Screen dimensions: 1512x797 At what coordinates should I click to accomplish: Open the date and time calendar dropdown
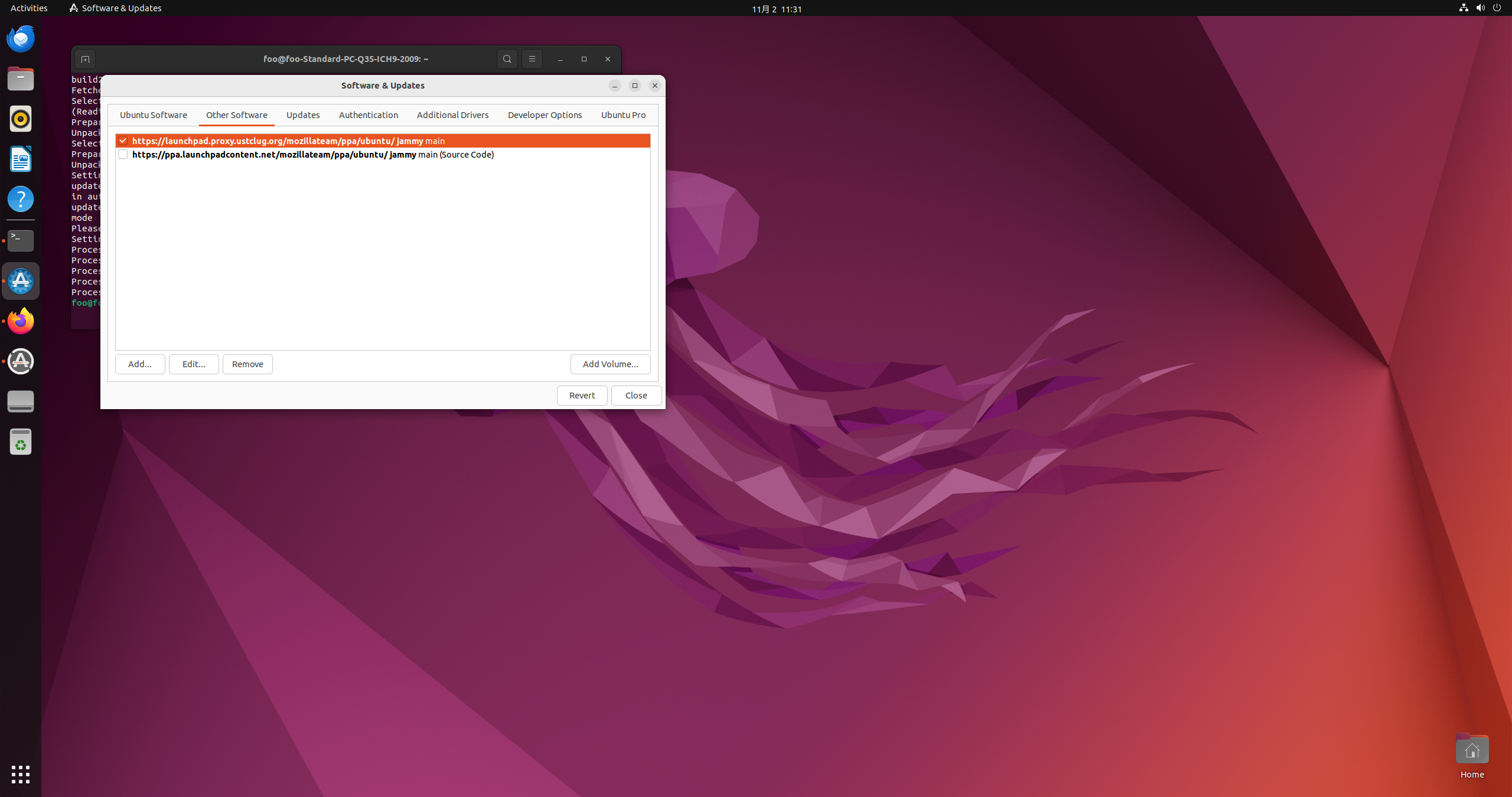pyautogui.click(x=777, y=9)
